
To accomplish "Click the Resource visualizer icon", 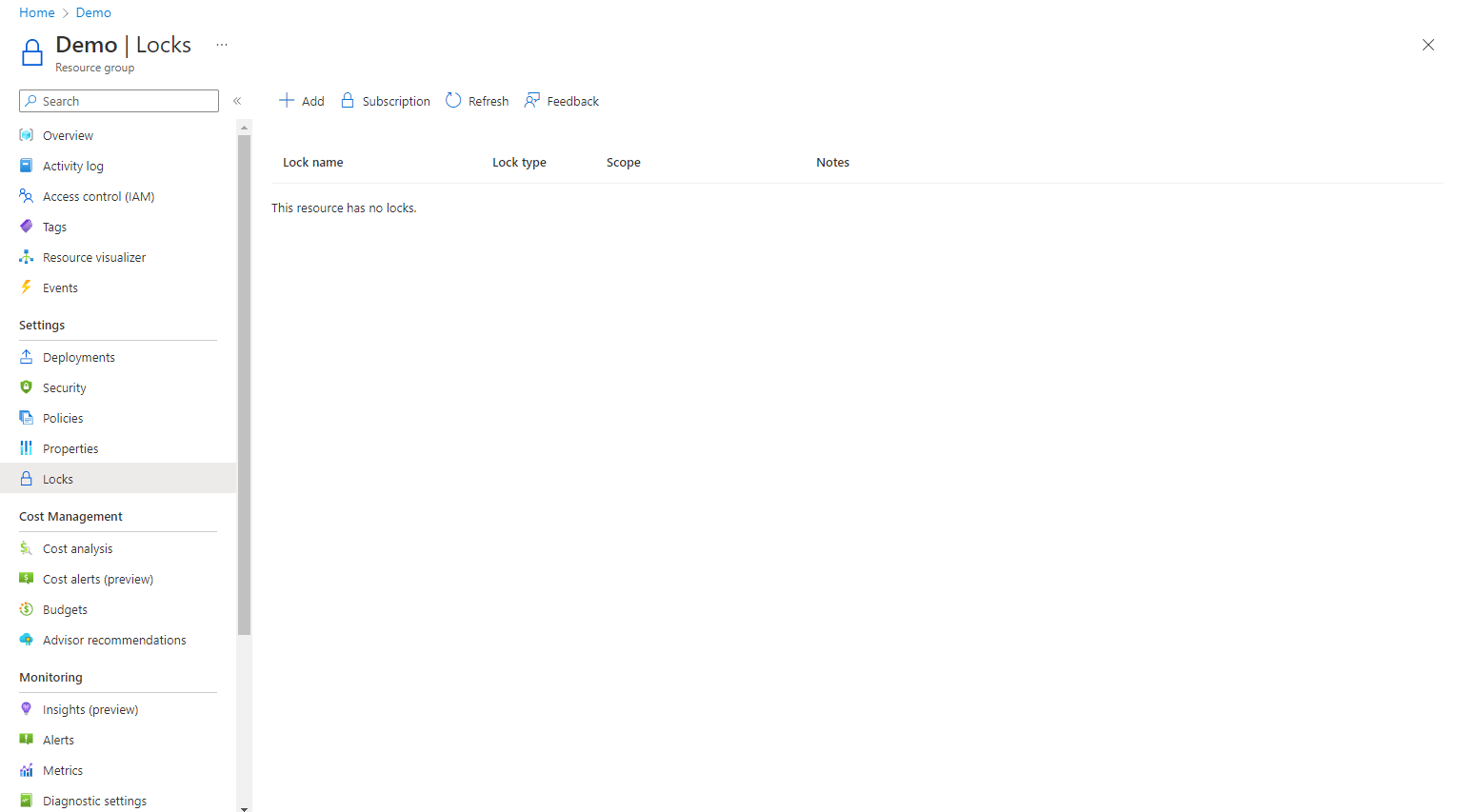I will (x=27, y=257).
